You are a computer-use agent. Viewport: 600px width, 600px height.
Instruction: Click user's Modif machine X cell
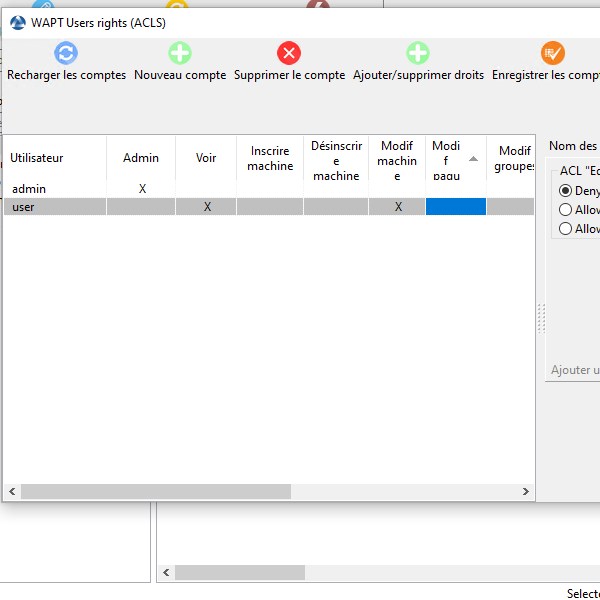pos(398,207)
